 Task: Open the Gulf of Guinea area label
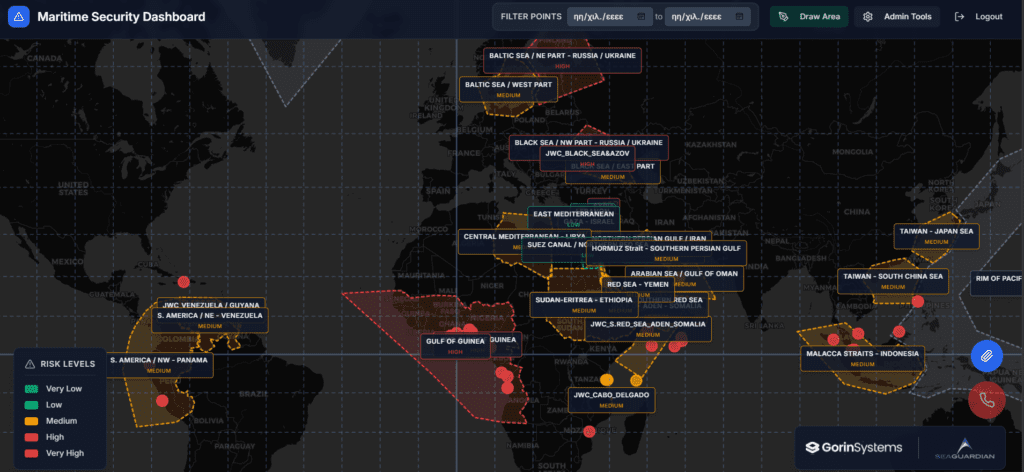[455, 345]
